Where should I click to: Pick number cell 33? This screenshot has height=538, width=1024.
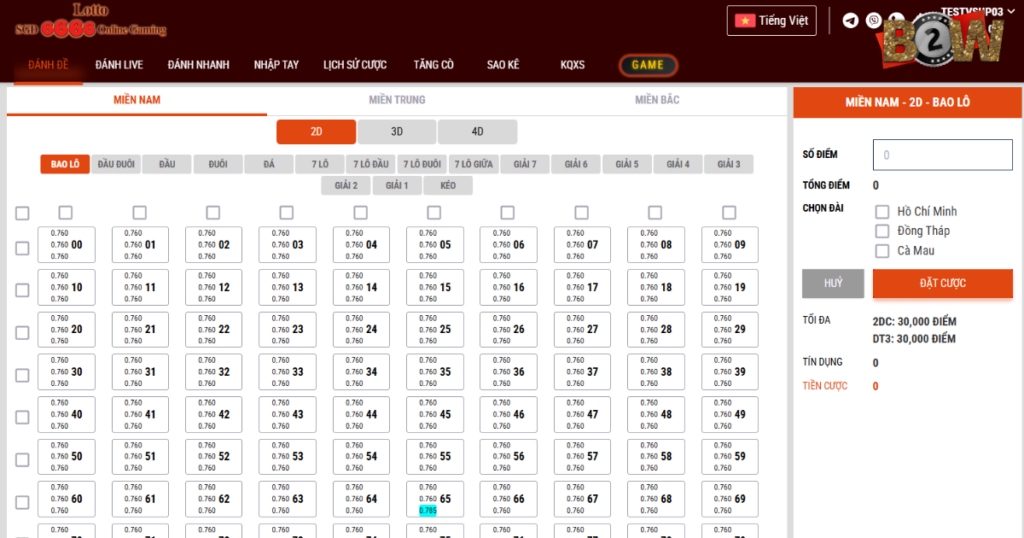click(x=287, y=372)
